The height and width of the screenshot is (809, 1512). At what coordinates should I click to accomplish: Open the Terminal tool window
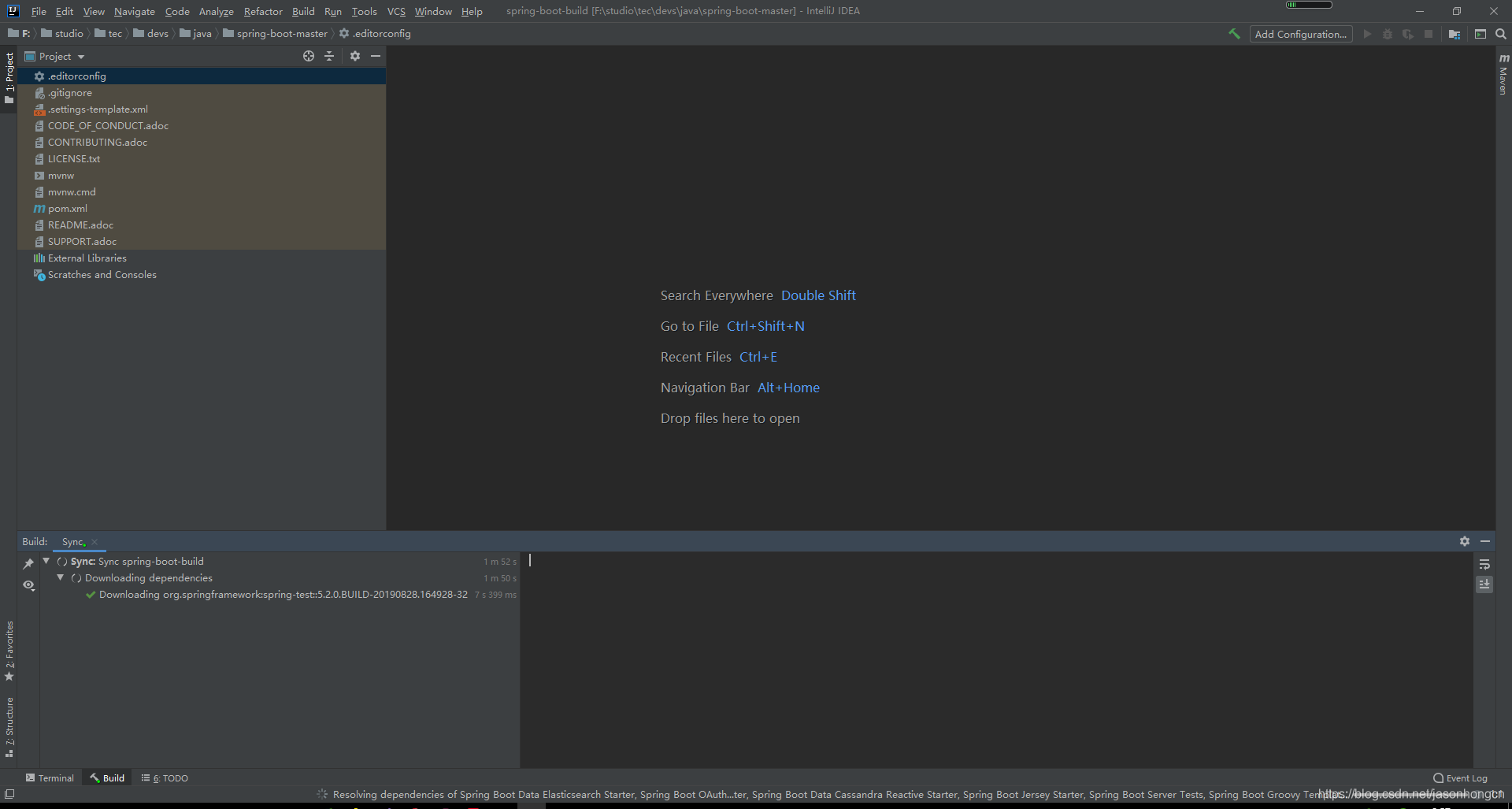pos(50,778)
